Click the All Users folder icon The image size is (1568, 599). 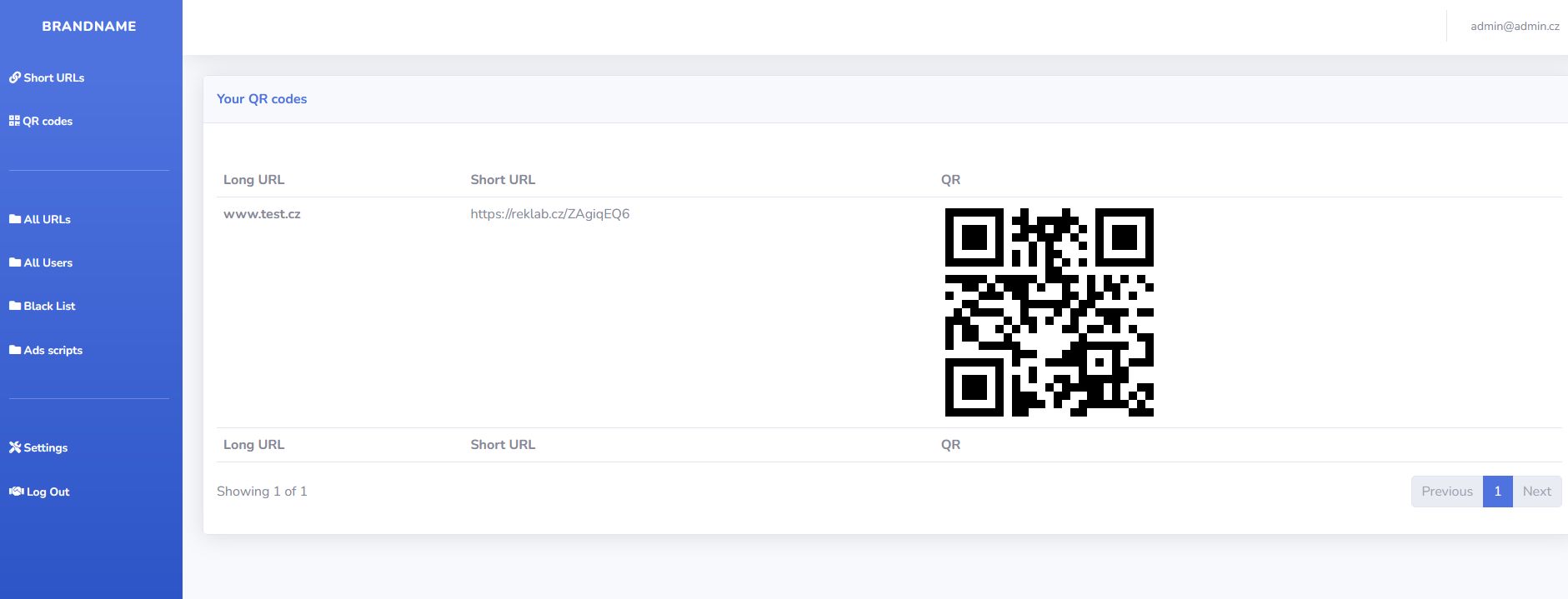pyautogui.click(x=15, y=262)
